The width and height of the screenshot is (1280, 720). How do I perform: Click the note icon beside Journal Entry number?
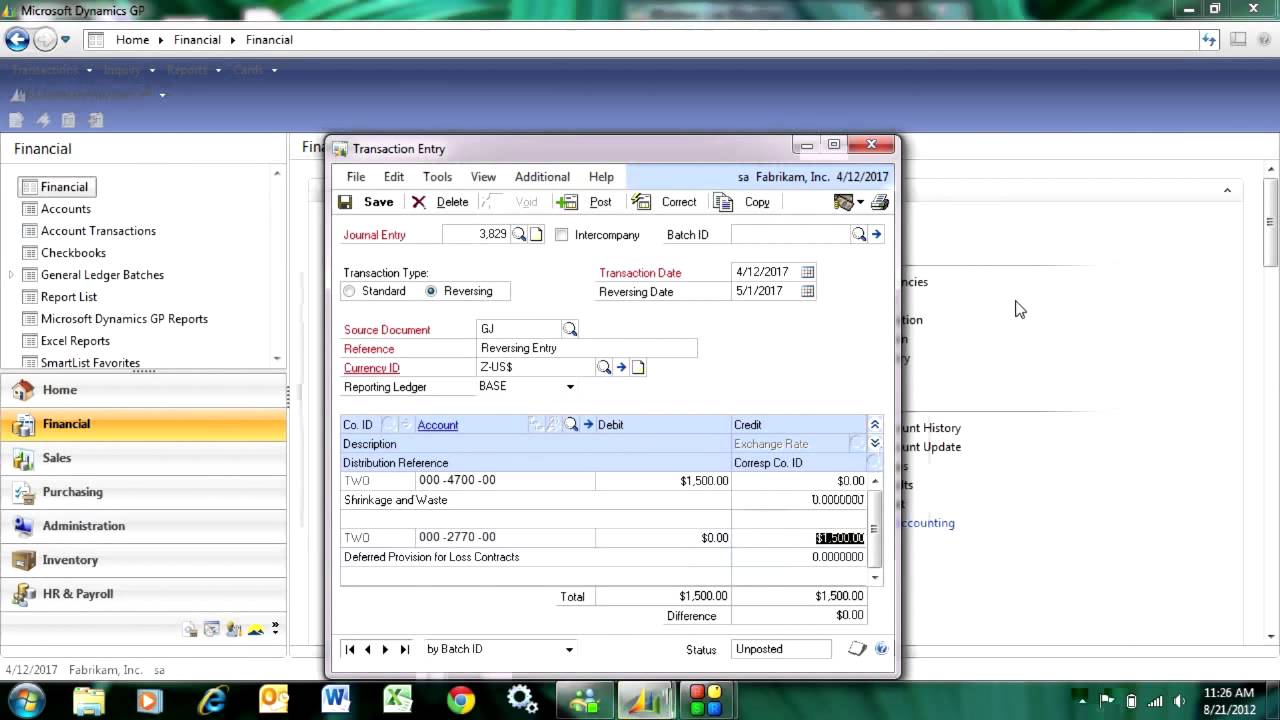click(536, 234)
